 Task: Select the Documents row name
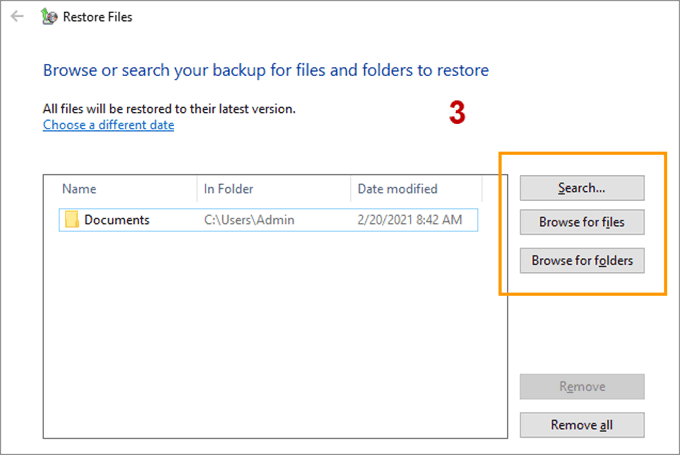point(117,220)
